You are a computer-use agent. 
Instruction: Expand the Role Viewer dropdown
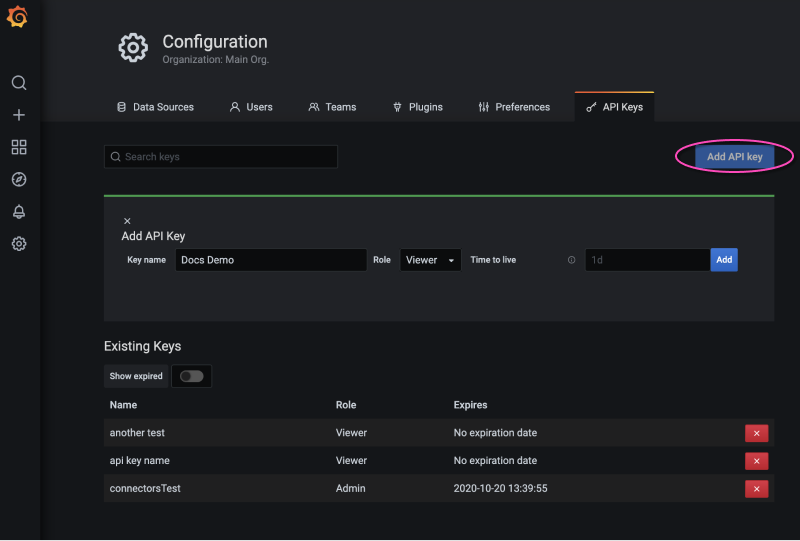point(430,260)
